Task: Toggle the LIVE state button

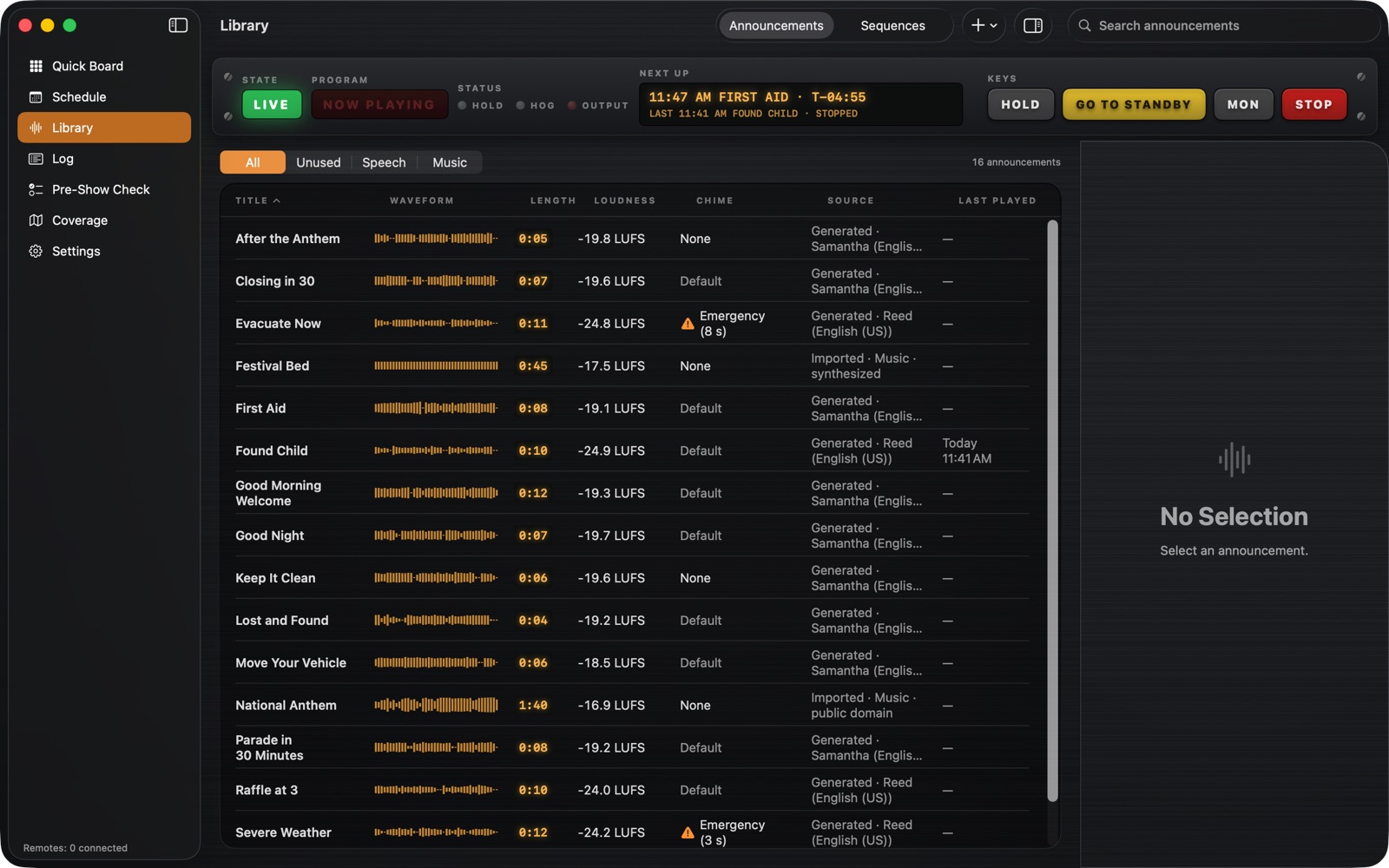Action: (271, 104)
